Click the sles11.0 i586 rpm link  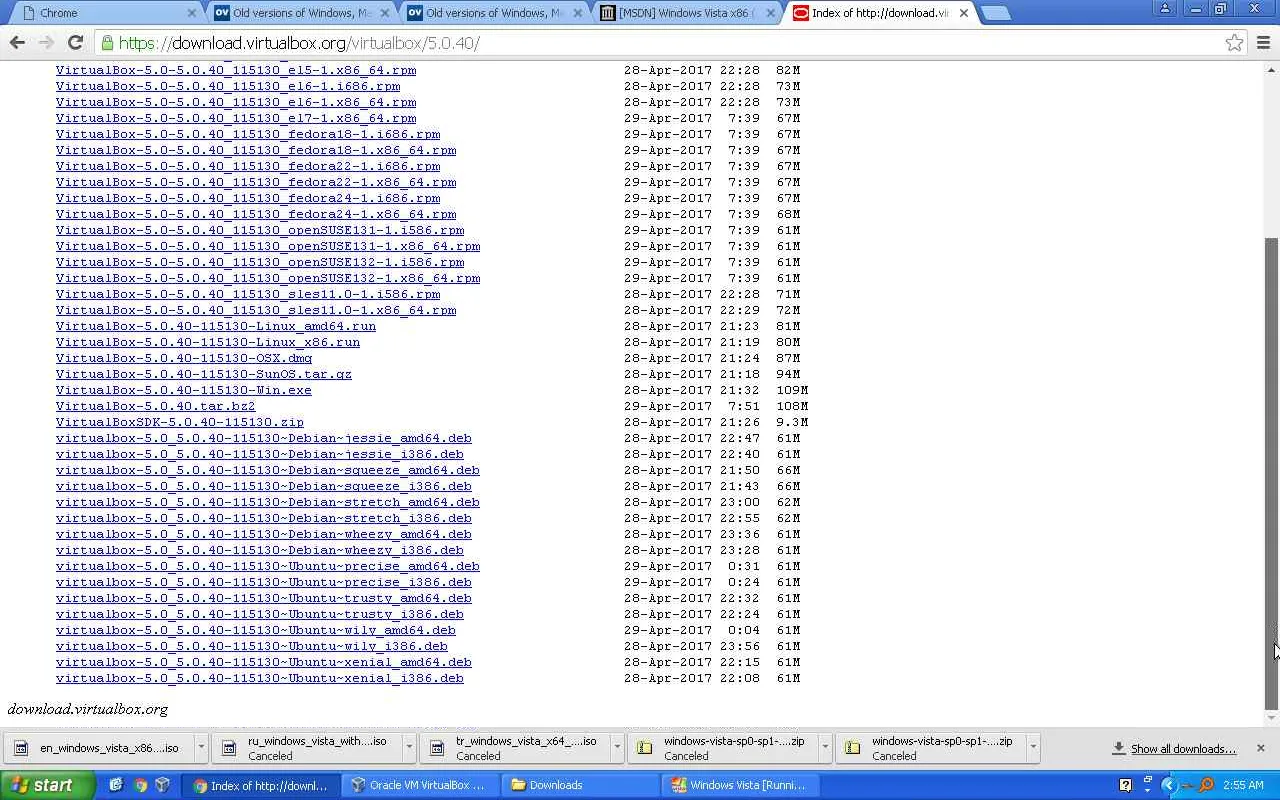pos(248,294)
